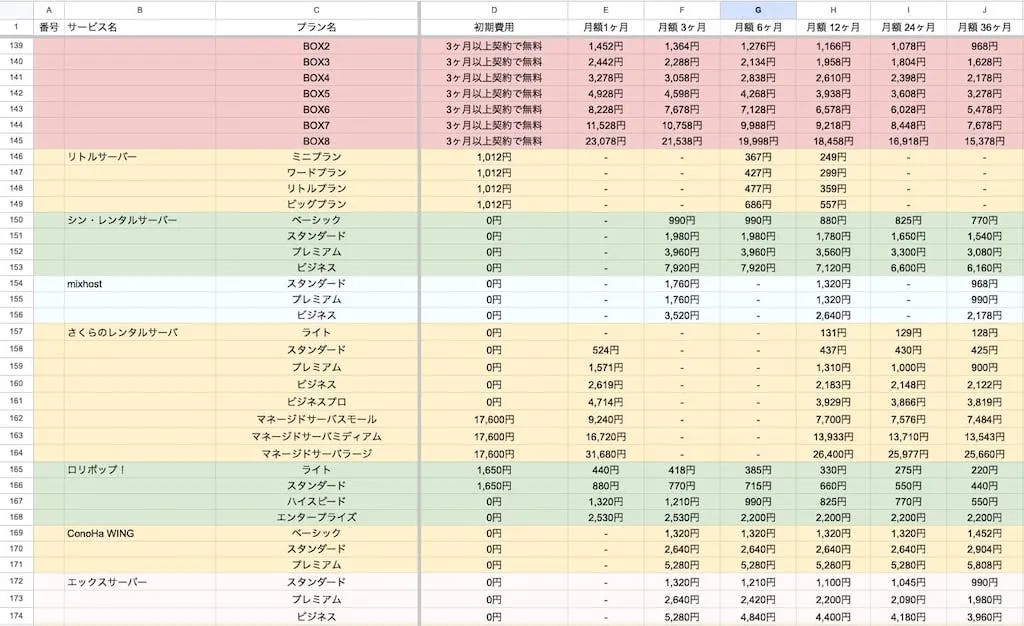Click the '月額1ヶ月' header cell
Screen dimensions: 1024x626
coord(605,27)
